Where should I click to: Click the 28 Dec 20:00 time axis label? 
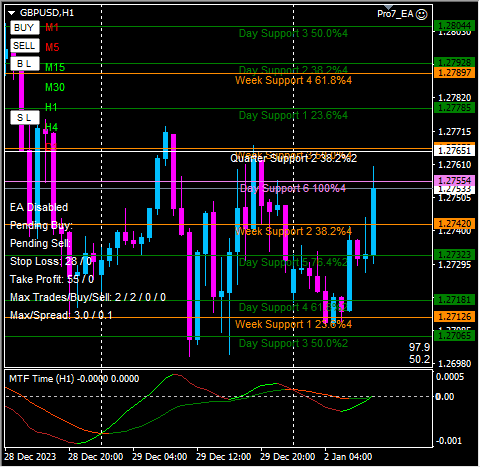click(x=95, y=457)
